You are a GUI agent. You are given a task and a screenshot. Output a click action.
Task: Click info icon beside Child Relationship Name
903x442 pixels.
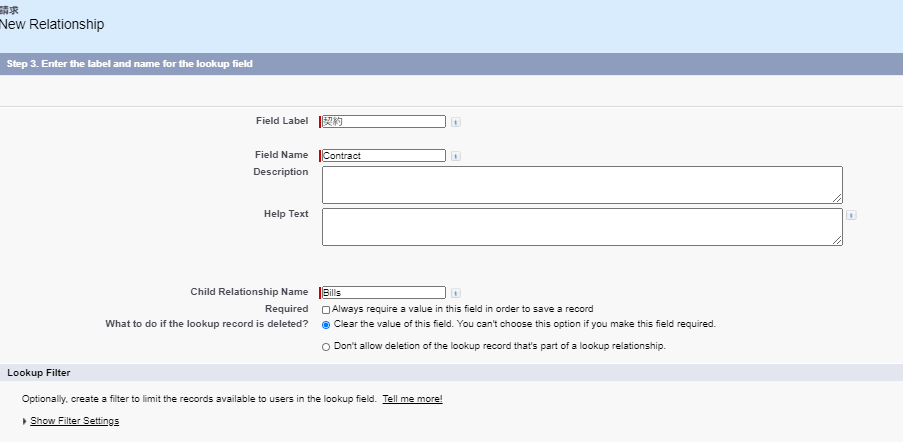click(455, 293)
